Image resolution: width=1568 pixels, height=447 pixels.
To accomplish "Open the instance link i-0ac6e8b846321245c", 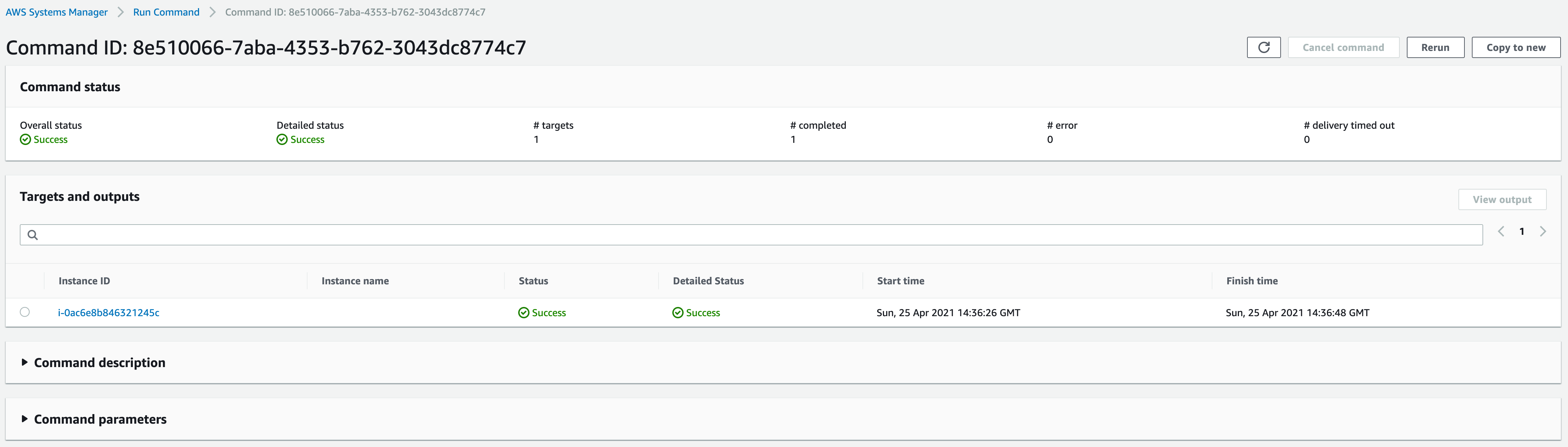I will [x=109, y=312].
